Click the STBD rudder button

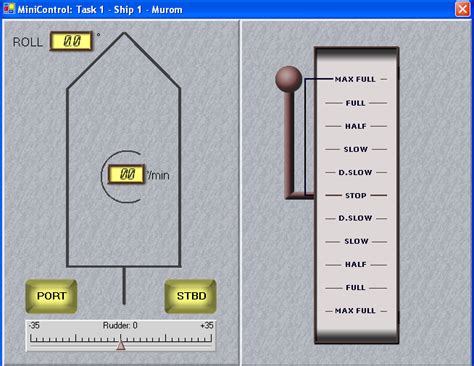pyautogui.click(x=191, y=296)
